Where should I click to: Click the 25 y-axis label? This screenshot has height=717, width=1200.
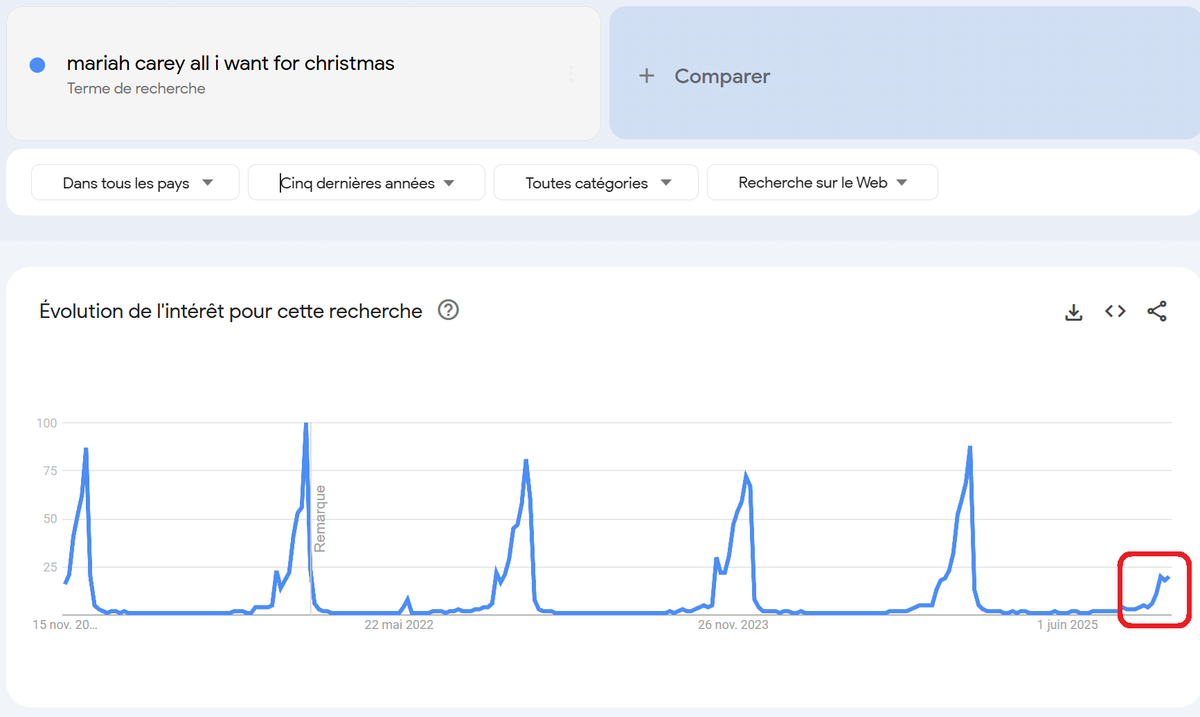point(48,567)
